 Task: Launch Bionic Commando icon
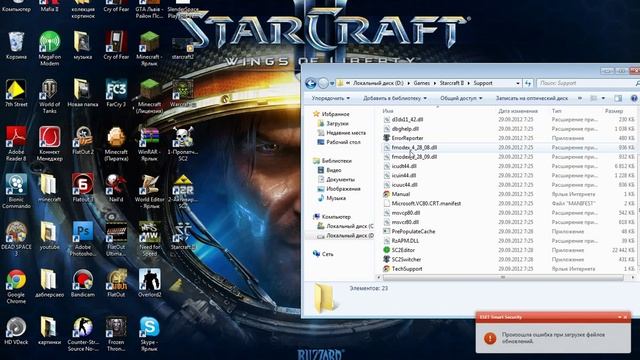click(x=16, y=191)
